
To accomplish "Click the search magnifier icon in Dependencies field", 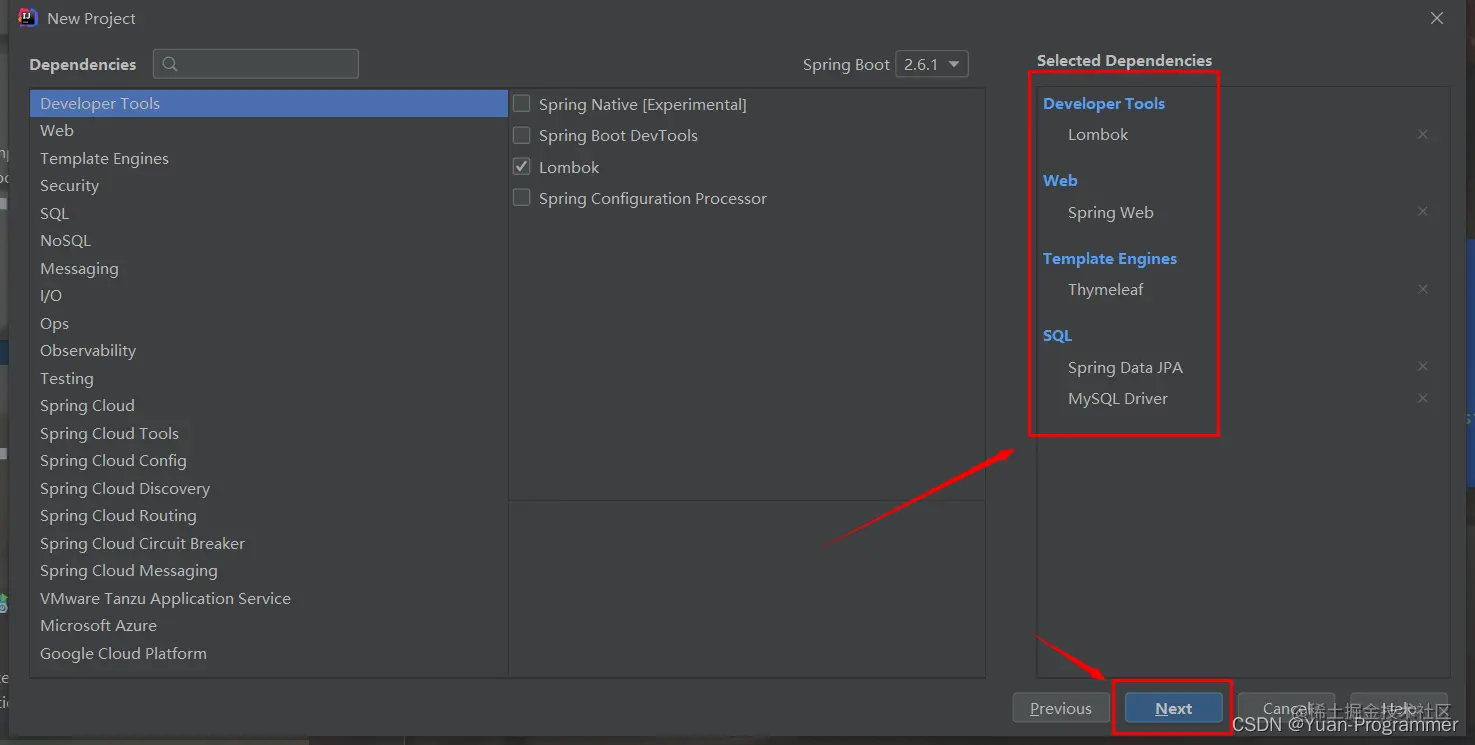I will 170,64.
